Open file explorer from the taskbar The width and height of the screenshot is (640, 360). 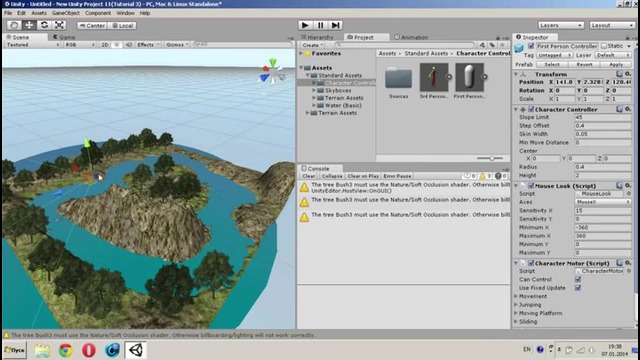click(42, 350)
